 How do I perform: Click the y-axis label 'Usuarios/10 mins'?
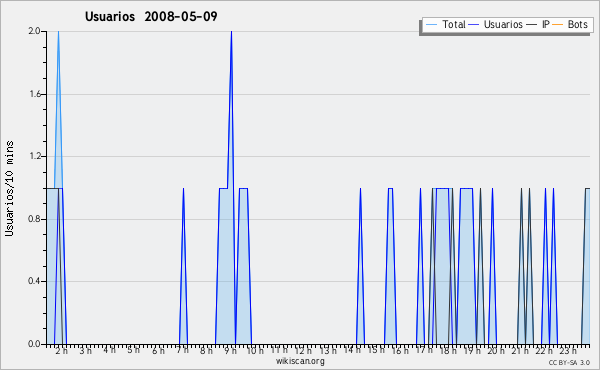pos(9,188)
